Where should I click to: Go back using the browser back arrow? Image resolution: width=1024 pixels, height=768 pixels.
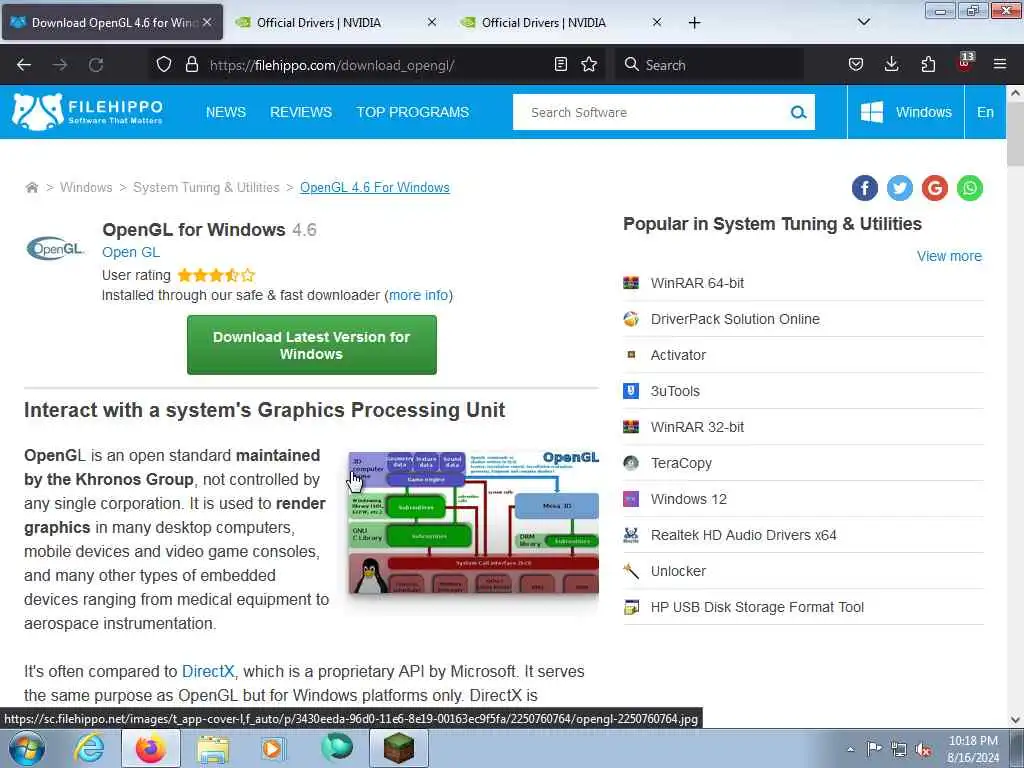24,65
